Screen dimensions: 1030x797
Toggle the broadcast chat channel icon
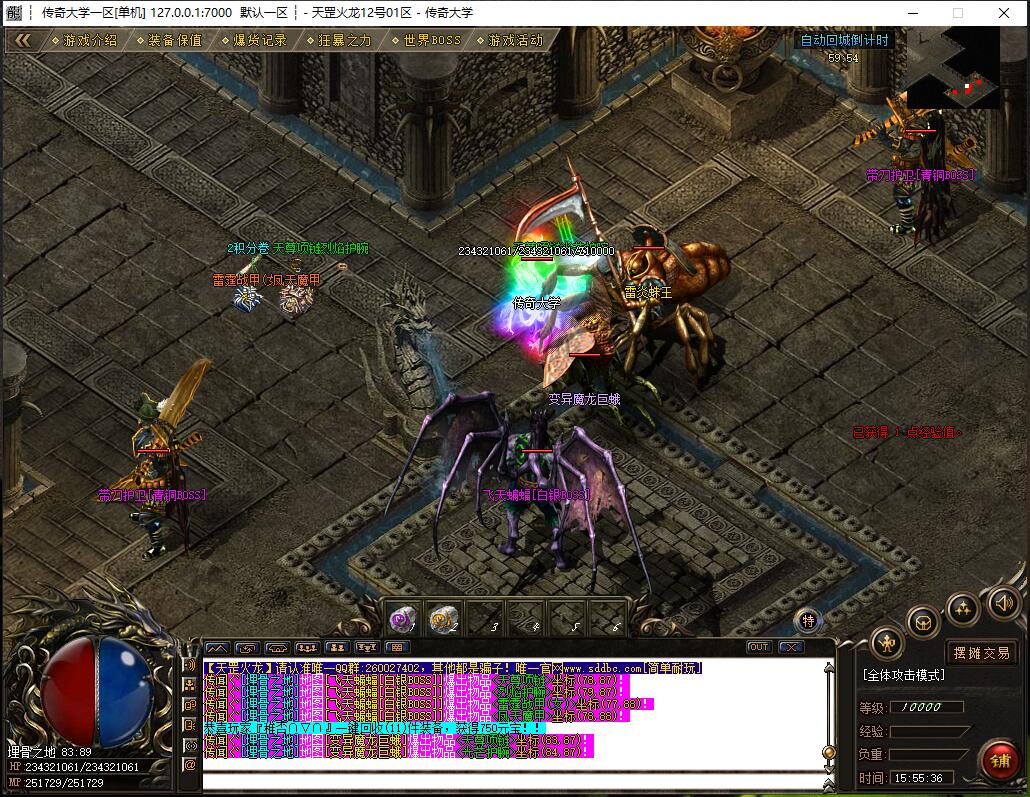(190, 746)
